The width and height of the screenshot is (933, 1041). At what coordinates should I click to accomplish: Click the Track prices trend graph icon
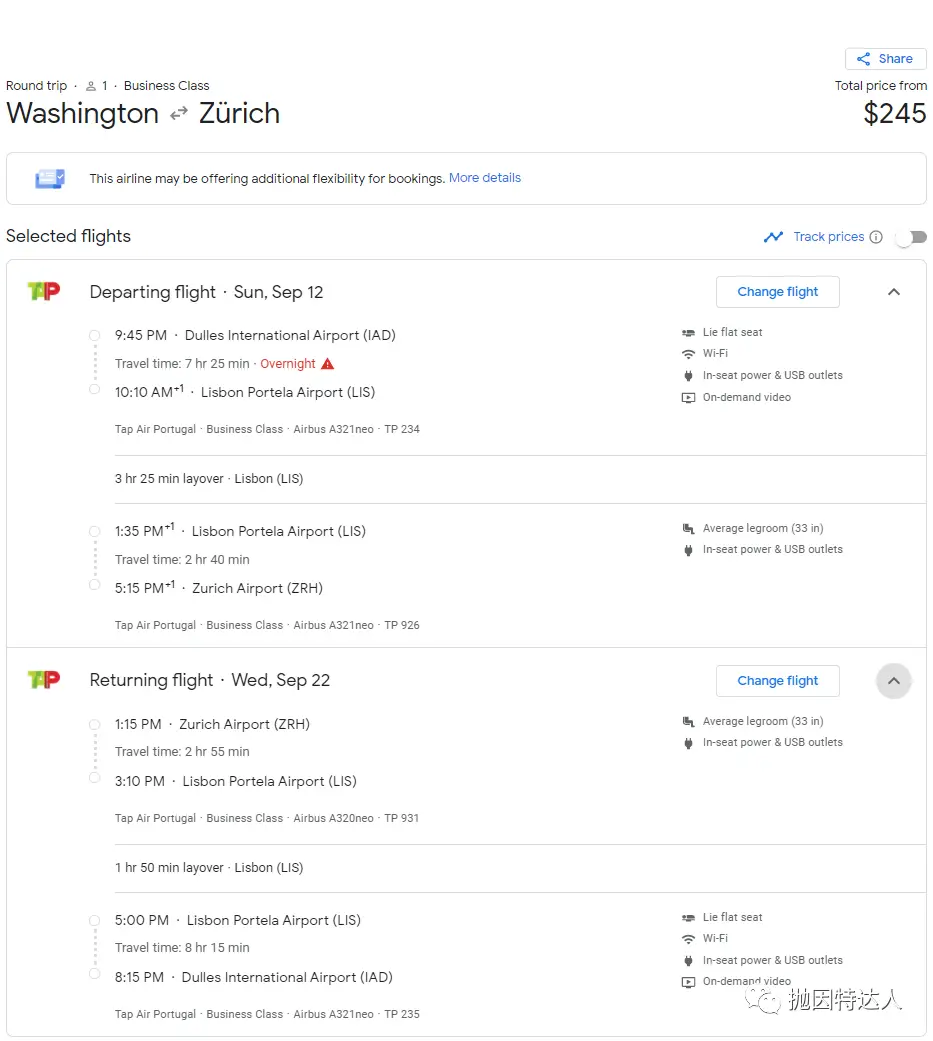773,237
